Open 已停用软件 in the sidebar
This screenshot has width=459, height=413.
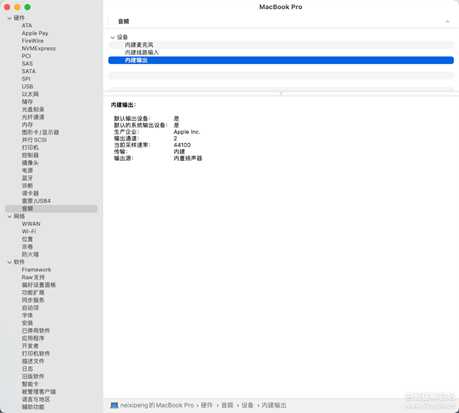36,331
